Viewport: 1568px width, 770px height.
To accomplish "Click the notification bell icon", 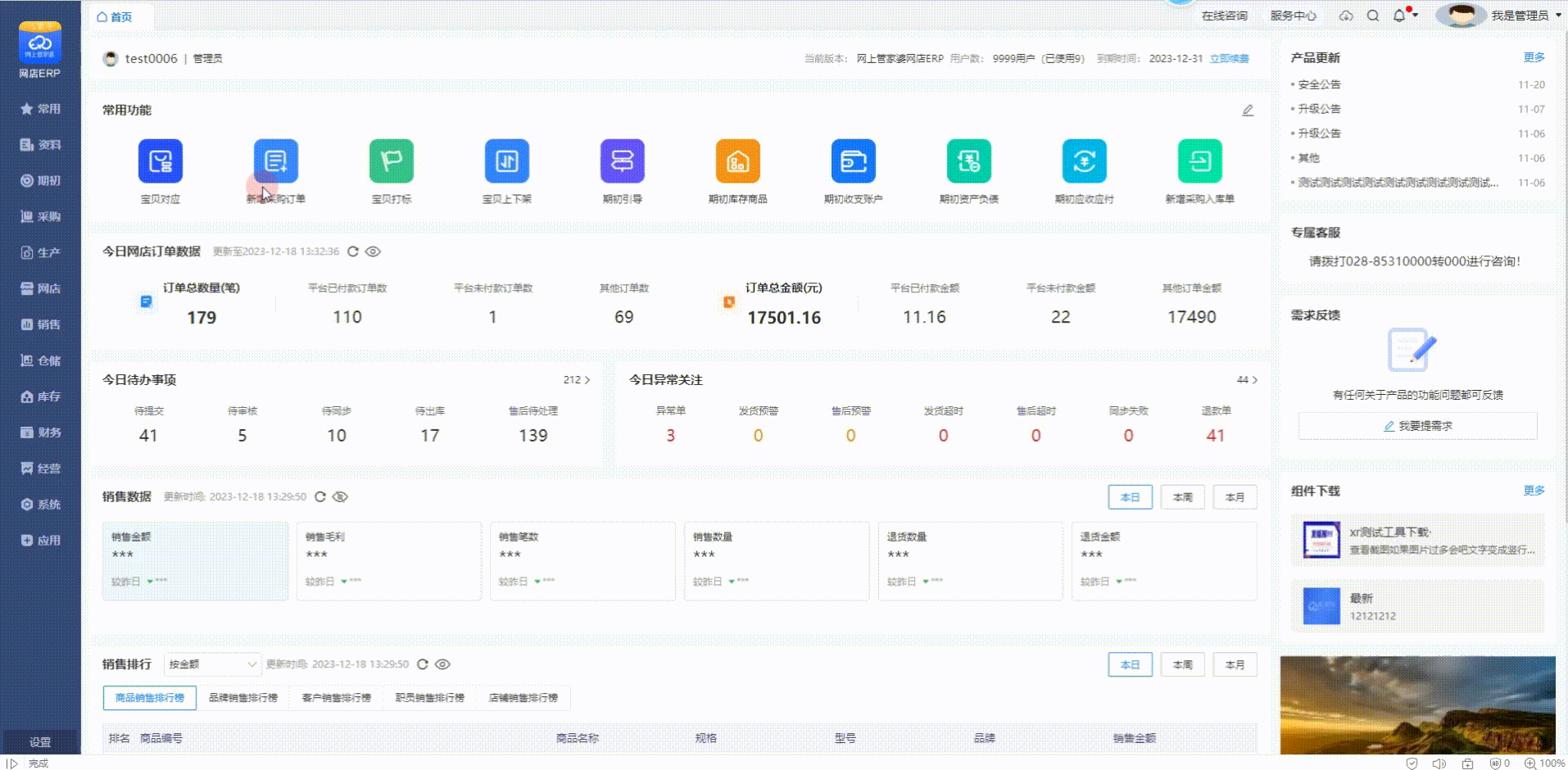I will (x=1399, y=16).
